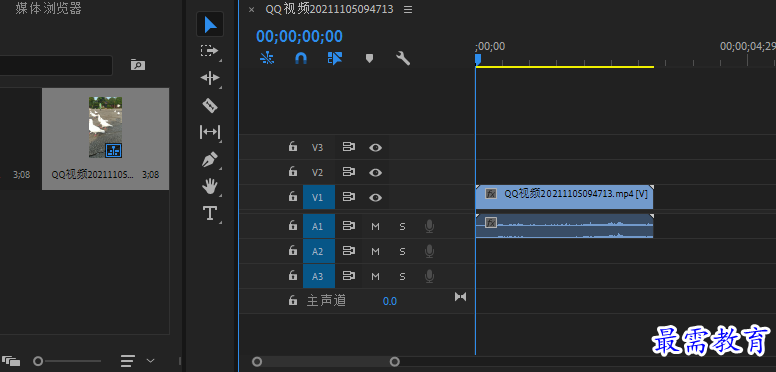
Task: Toggle the magnet Snap in timeline
Action: point(301,58)
